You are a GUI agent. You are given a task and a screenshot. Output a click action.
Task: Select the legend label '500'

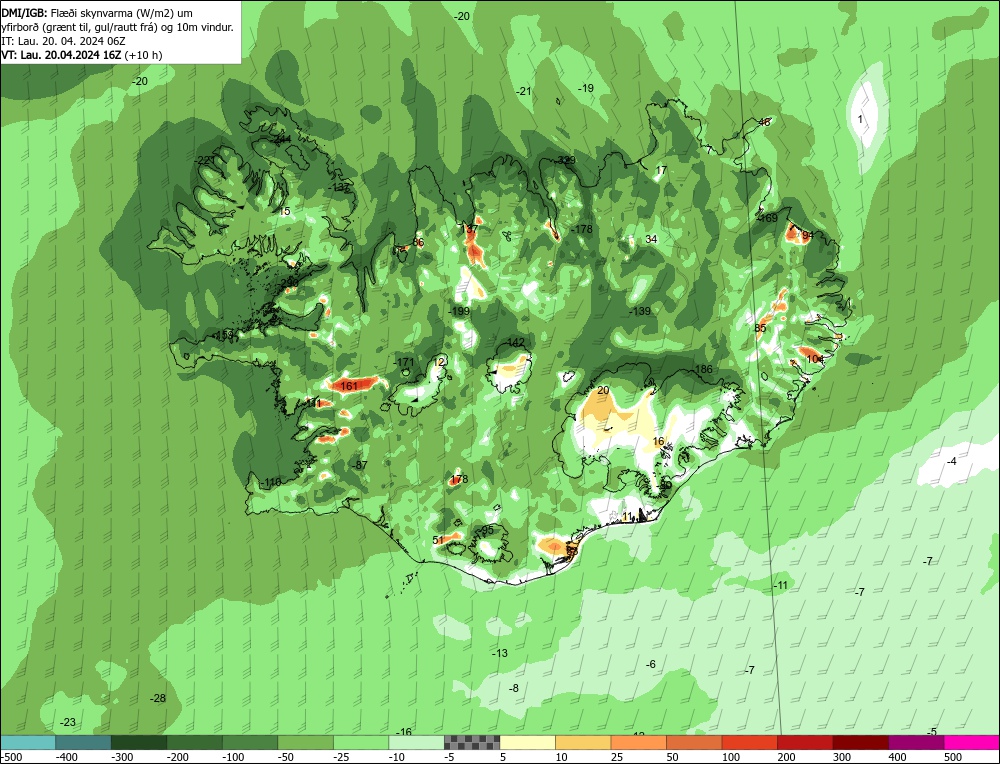[953, 757]
